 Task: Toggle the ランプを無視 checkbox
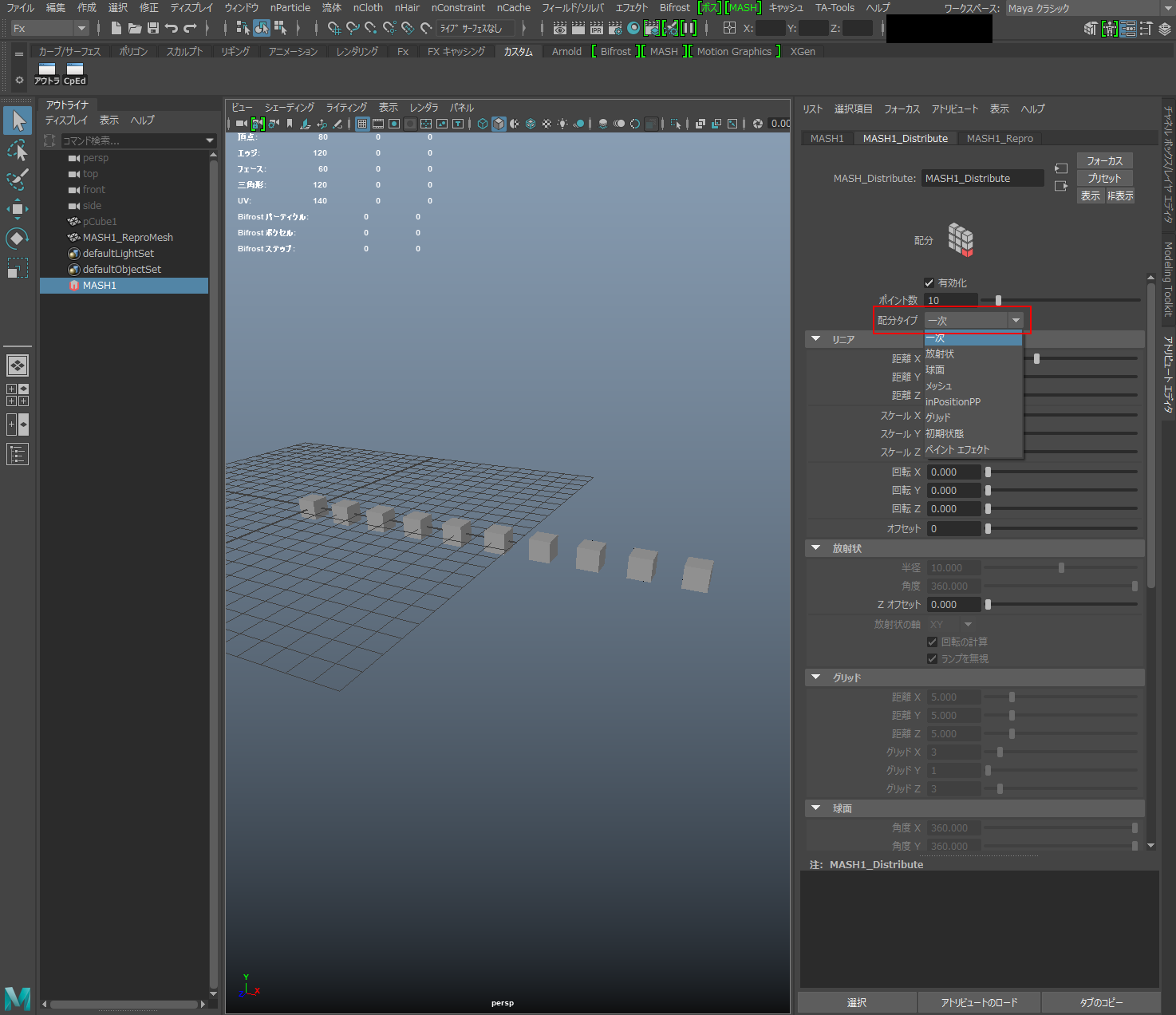coord(932,658)
